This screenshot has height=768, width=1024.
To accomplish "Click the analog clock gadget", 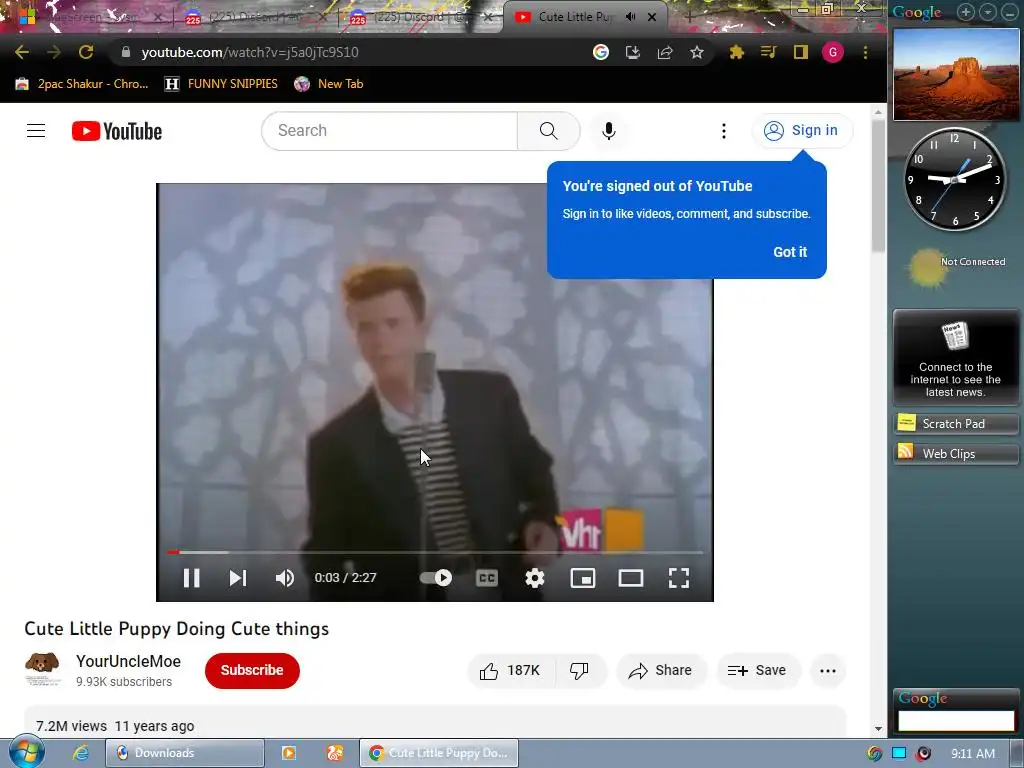I will (955, 179).
